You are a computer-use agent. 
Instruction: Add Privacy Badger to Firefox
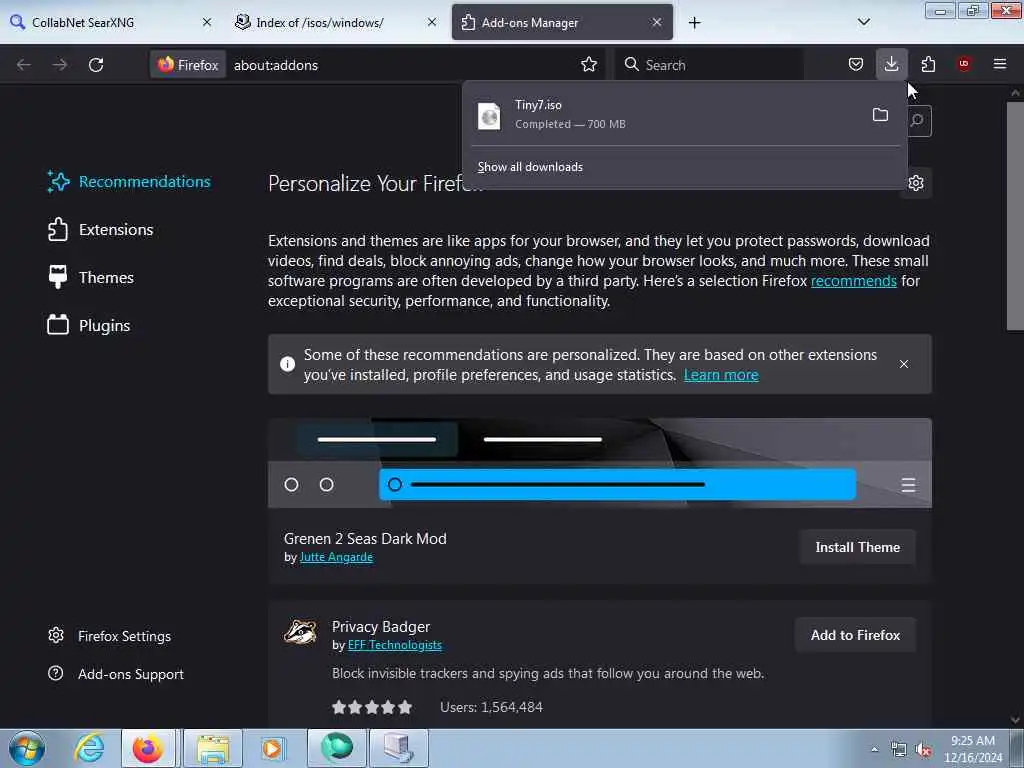point(856,635)
